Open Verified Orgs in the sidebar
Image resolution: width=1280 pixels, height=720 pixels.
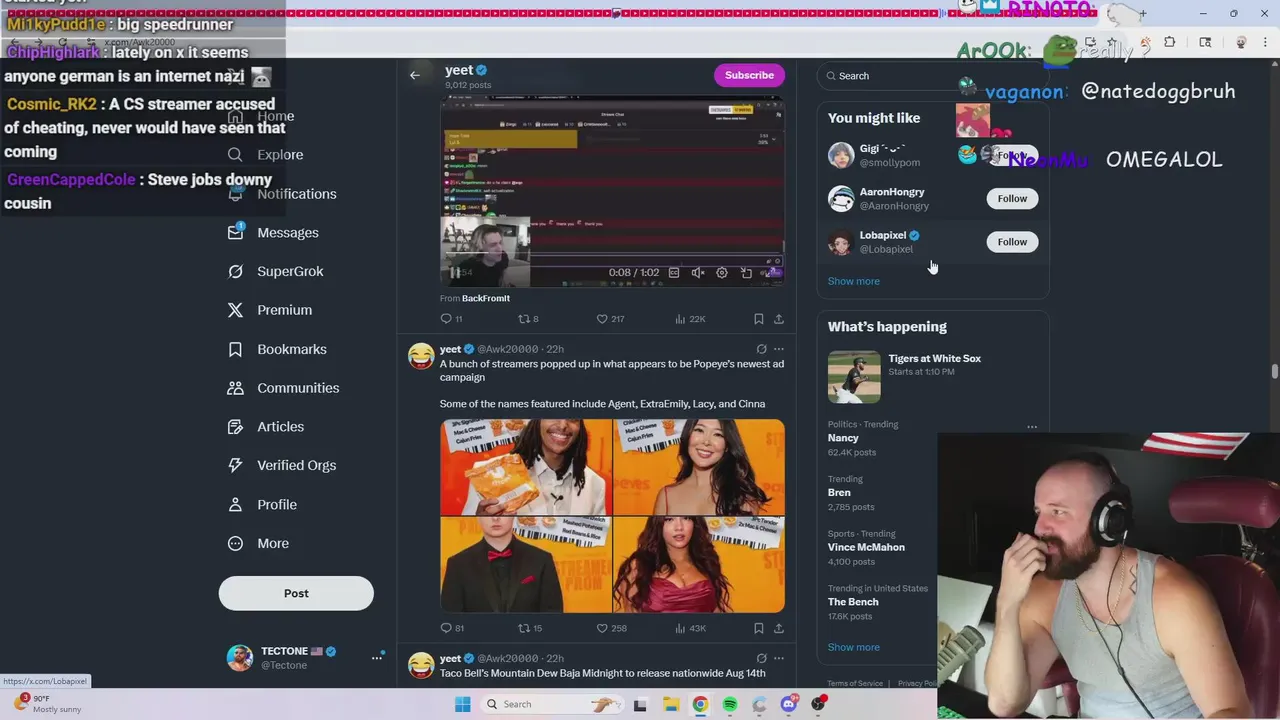(282, 465)
